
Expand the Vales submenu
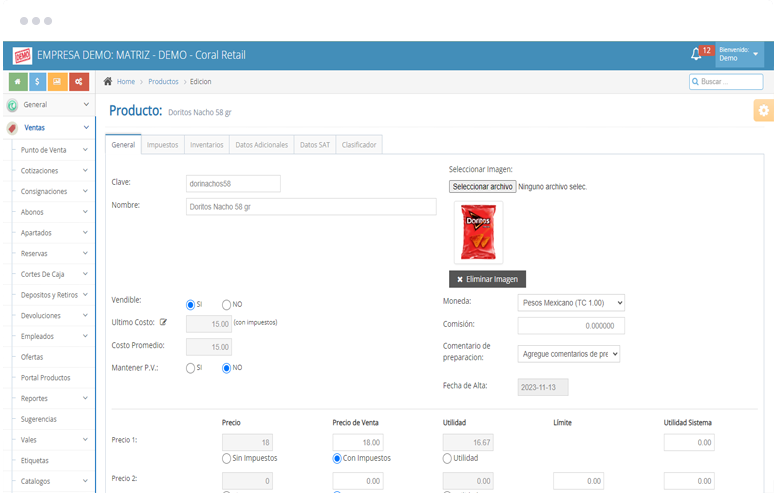(85, 440)
